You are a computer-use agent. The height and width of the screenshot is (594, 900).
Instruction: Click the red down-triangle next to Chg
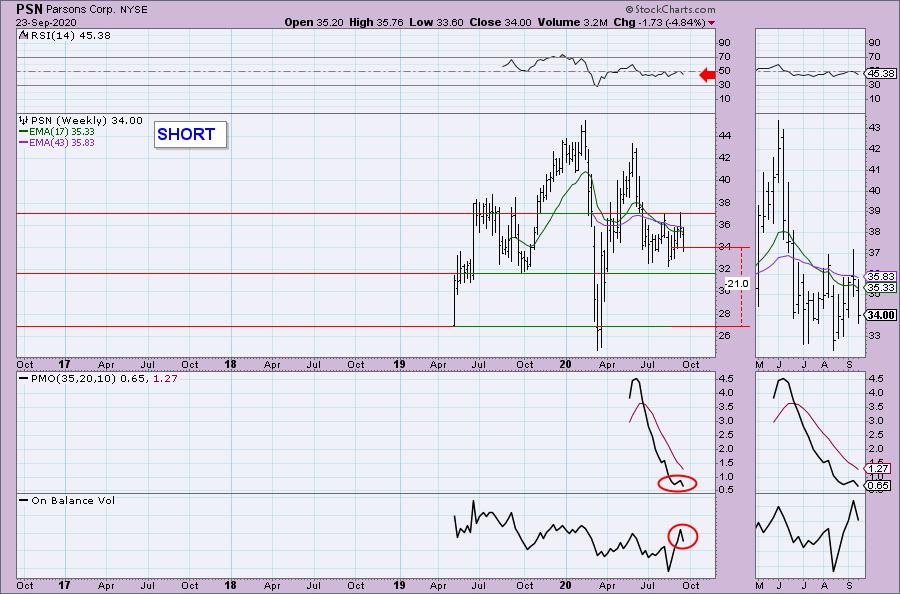pyautogui.click(x=712, y=23)
